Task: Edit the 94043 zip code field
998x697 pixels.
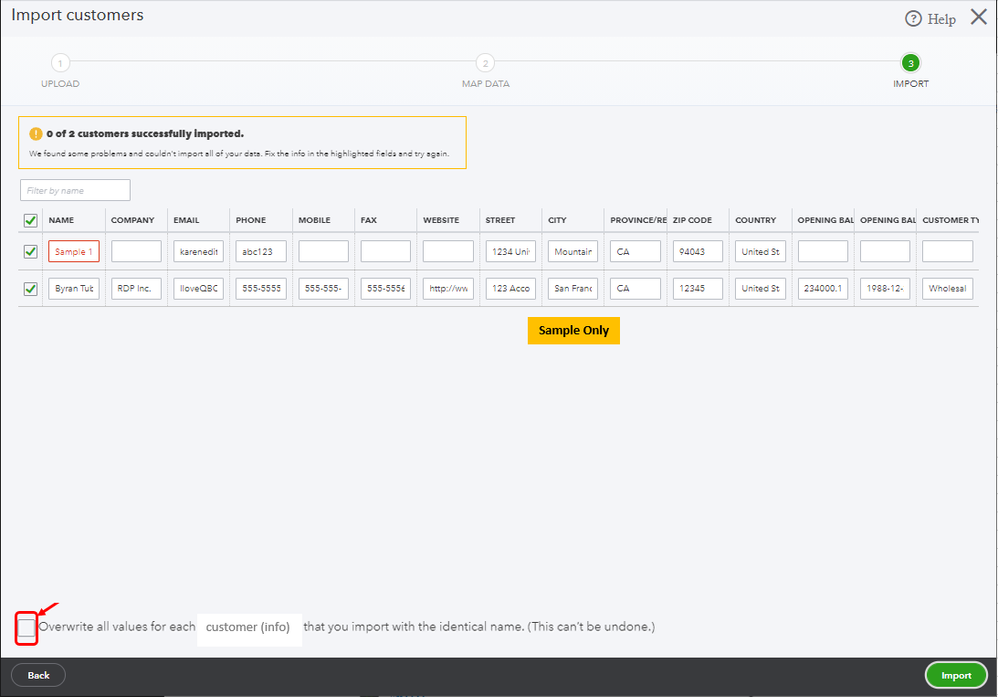Action: [698, 251]
